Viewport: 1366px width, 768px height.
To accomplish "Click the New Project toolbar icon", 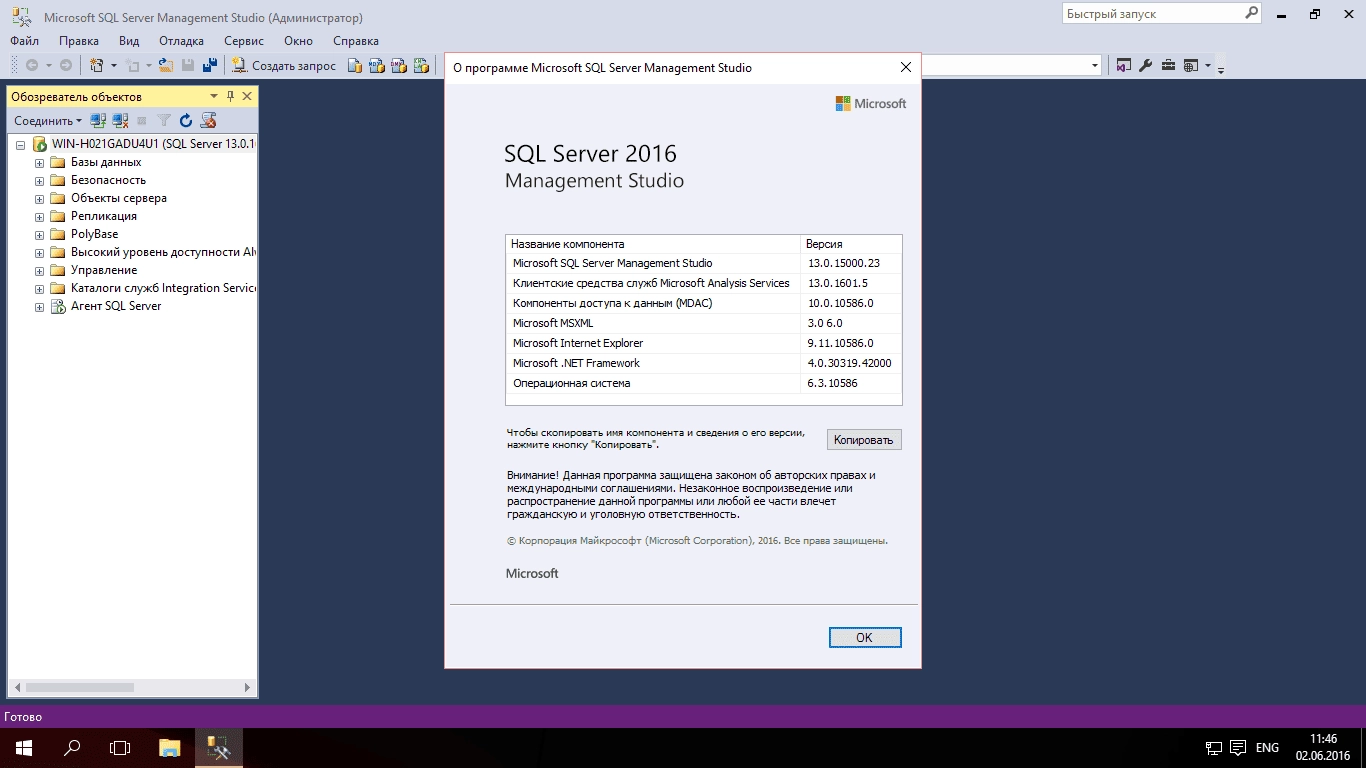I will click(97, 65).
